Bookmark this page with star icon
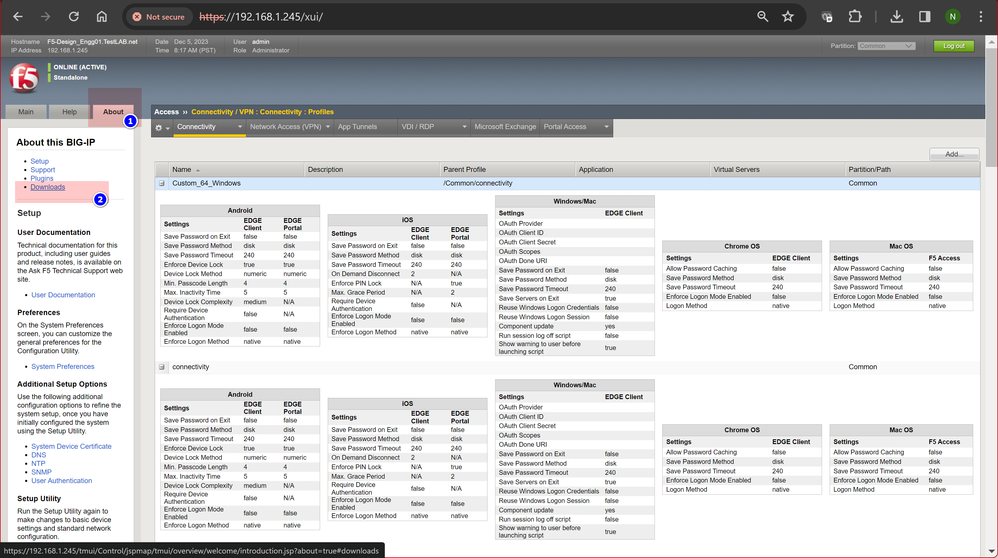The image size is (998, 558). [788, 17]
